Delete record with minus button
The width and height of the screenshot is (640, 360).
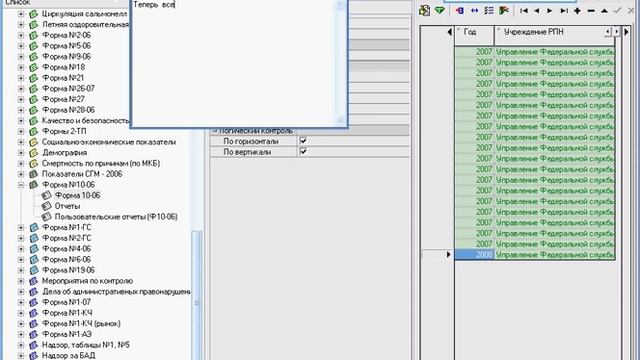[591, 11]
